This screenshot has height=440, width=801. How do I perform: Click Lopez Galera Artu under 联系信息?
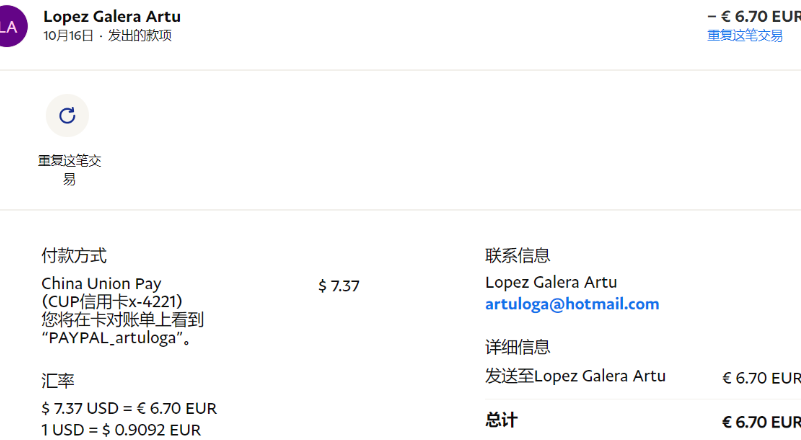[x=551, y=282]
